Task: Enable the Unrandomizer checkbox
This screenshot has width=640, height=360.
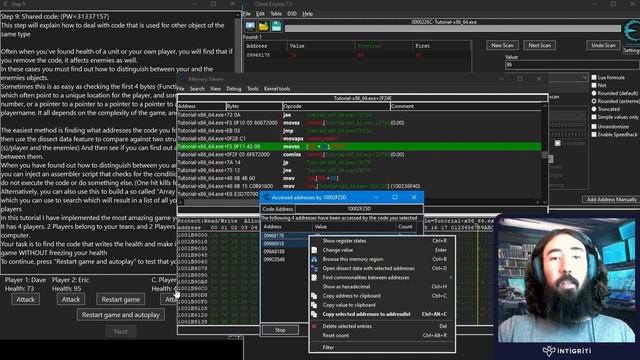Action: tap(594, 127)
